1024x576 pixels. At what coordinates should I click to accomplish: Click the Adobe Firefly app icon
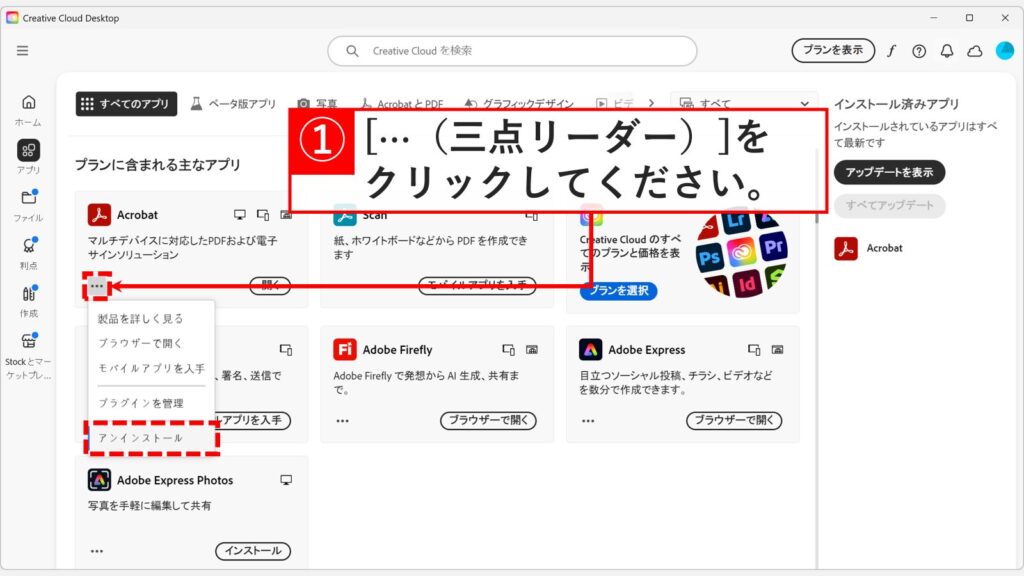point(345,349)
